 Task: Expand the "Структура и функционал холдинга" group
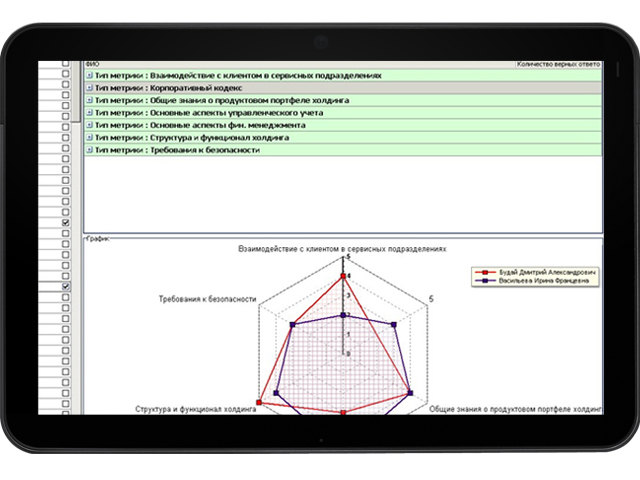(90, 138)
